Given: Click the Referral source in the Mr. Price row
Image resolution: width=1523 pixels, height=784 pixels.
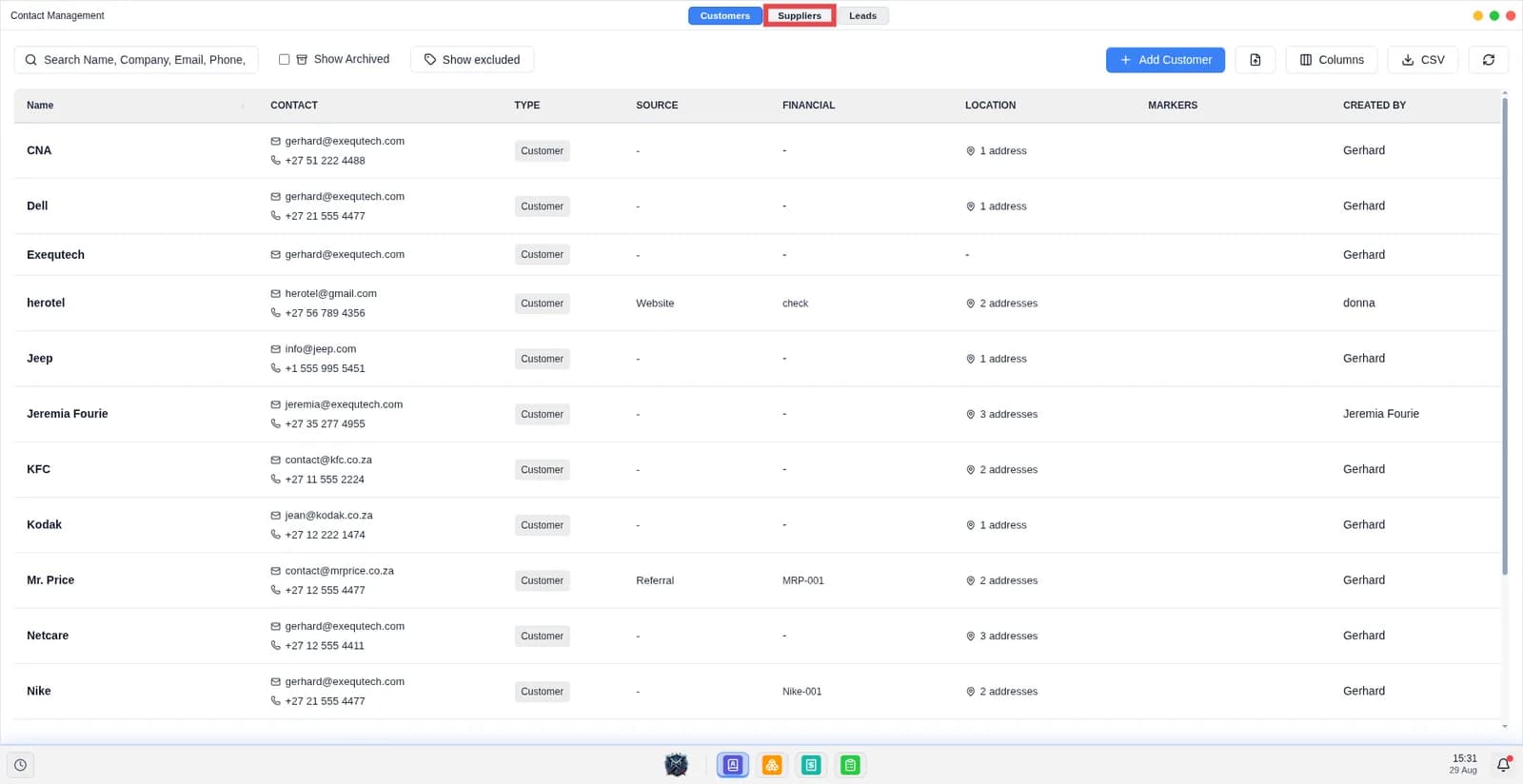Looking at the screenshot, I should 655,580.
